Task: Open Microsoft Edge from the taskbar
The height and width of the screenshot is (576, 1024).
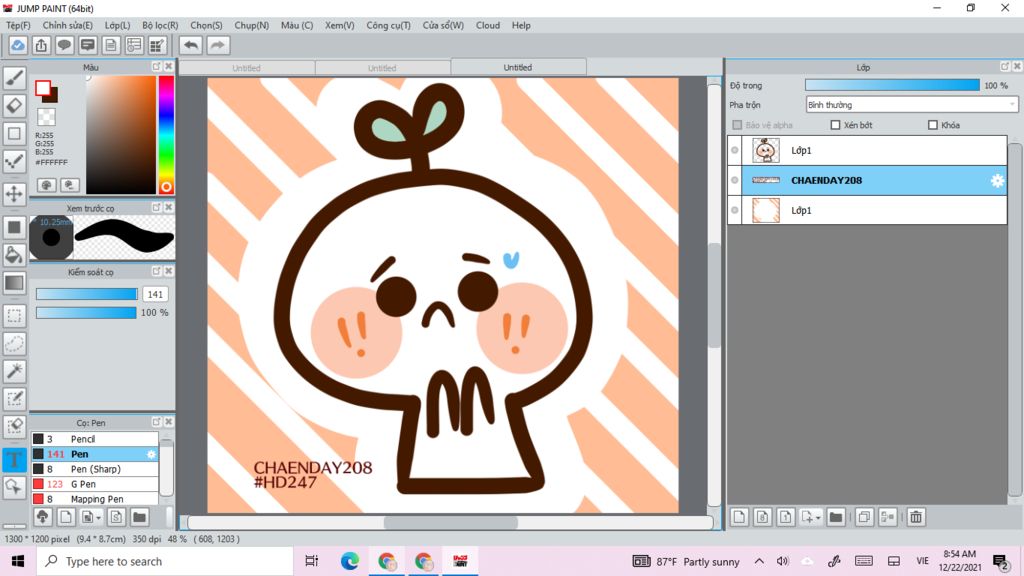Action: [x=349, y=561]
